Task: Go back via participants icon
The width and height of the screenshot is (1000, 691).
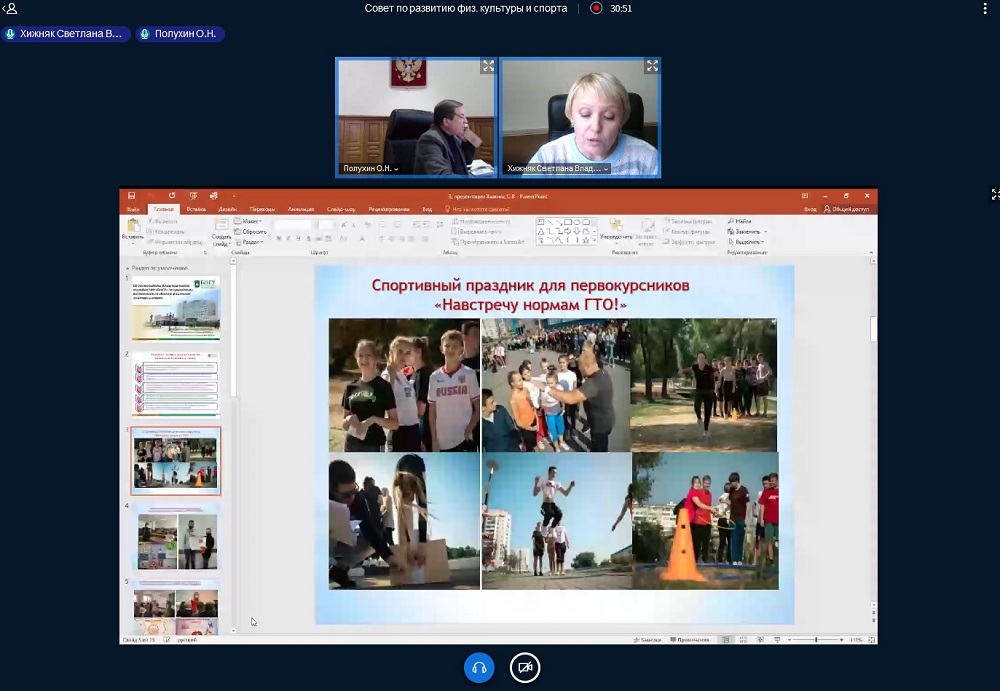Action: [x=10, y=8]
